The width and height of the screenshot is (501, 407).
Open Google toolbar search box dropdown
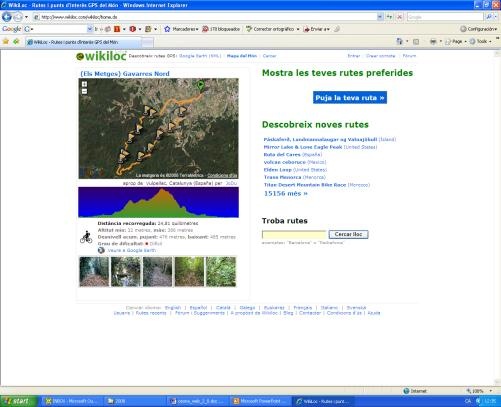tap(90, 29)
